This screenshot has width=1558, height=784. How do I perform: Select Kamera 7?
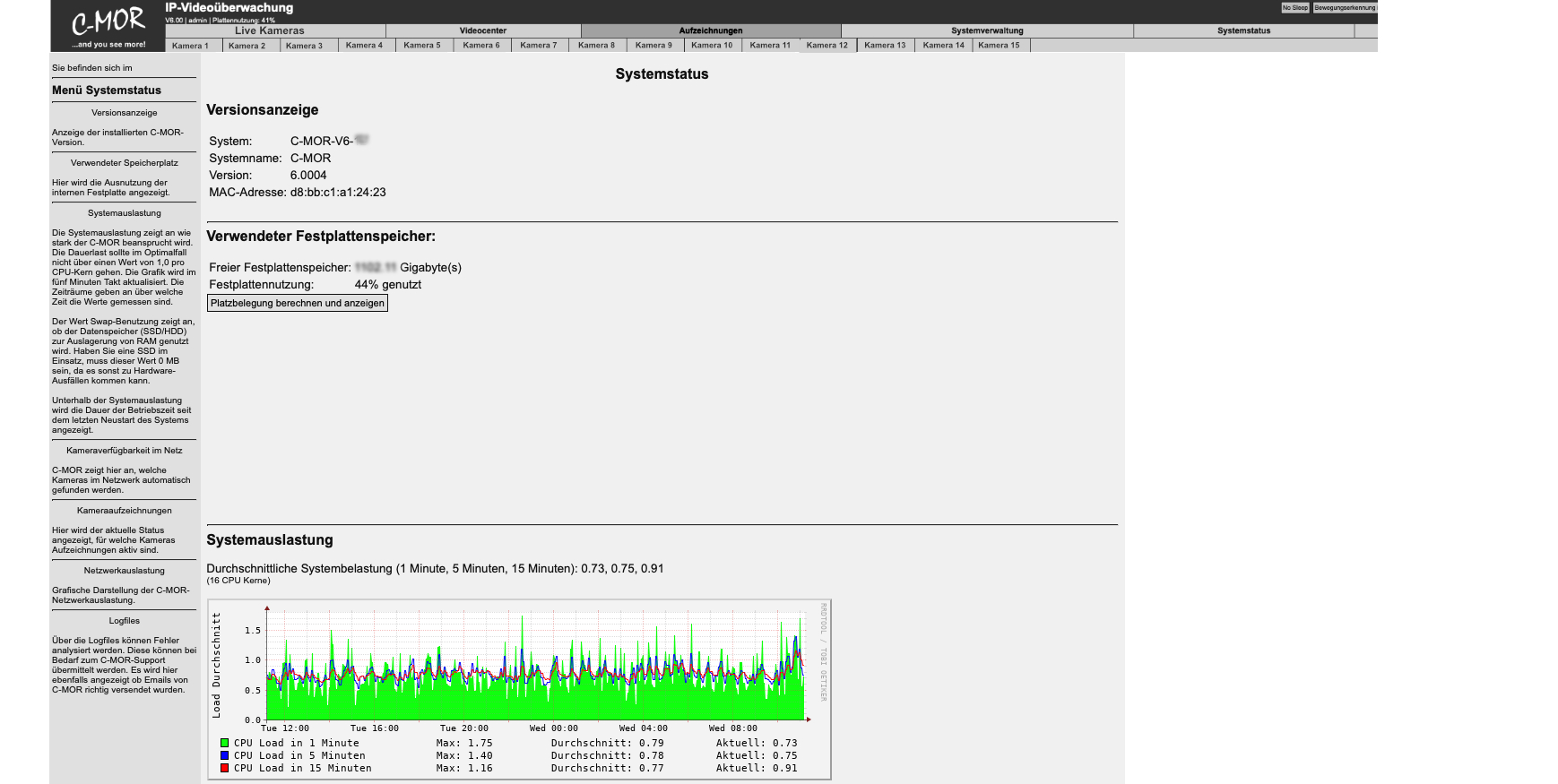[539, 45]
